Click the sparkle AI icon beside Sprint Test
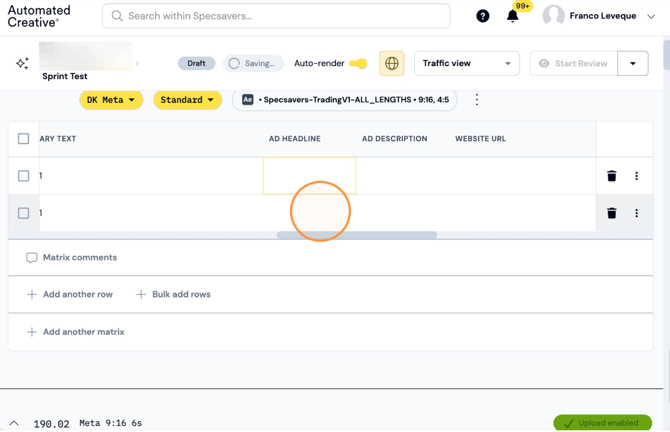This screenshot has width=670, height=432. pos(22,63)
